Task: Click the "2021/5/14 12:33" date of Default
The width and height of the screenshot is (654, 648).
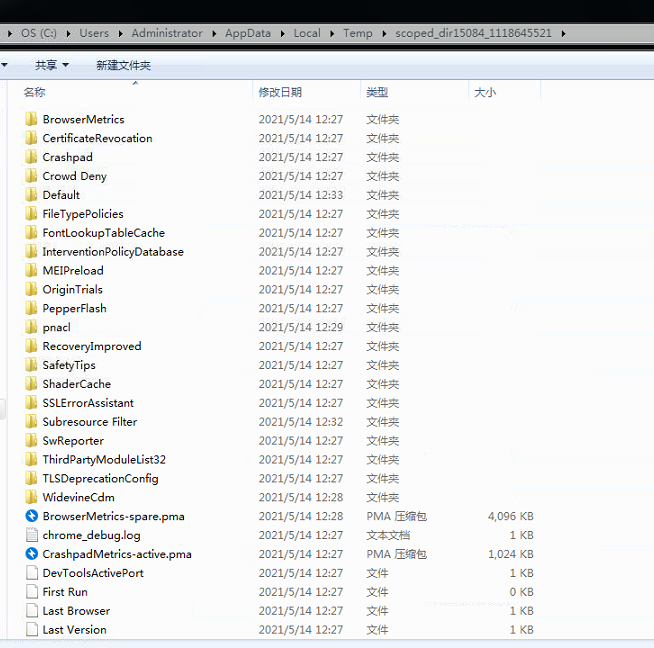Action: coord(301,195)
